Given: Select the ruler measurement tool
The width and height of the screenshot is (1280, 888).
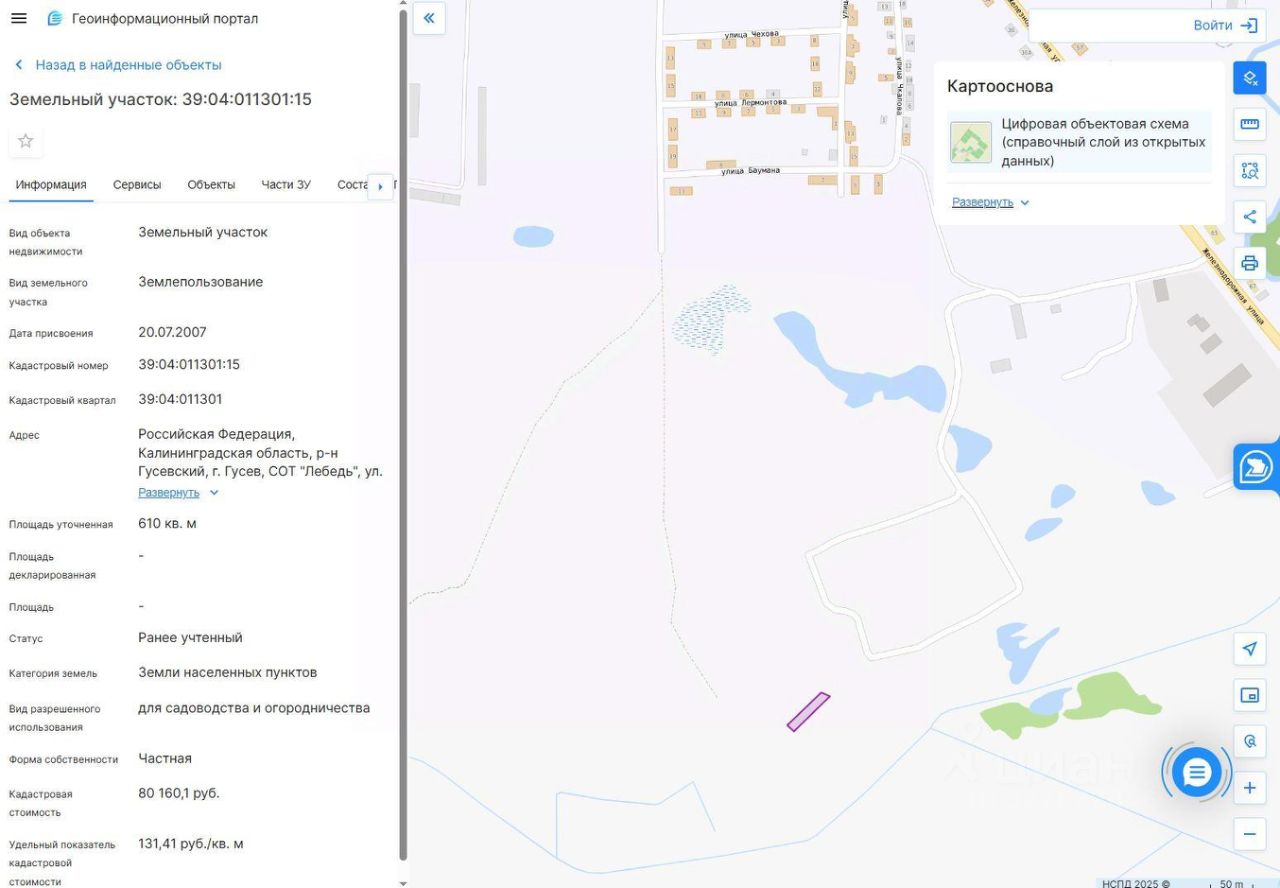Looking at the screenshot, I should (1249, 124).
